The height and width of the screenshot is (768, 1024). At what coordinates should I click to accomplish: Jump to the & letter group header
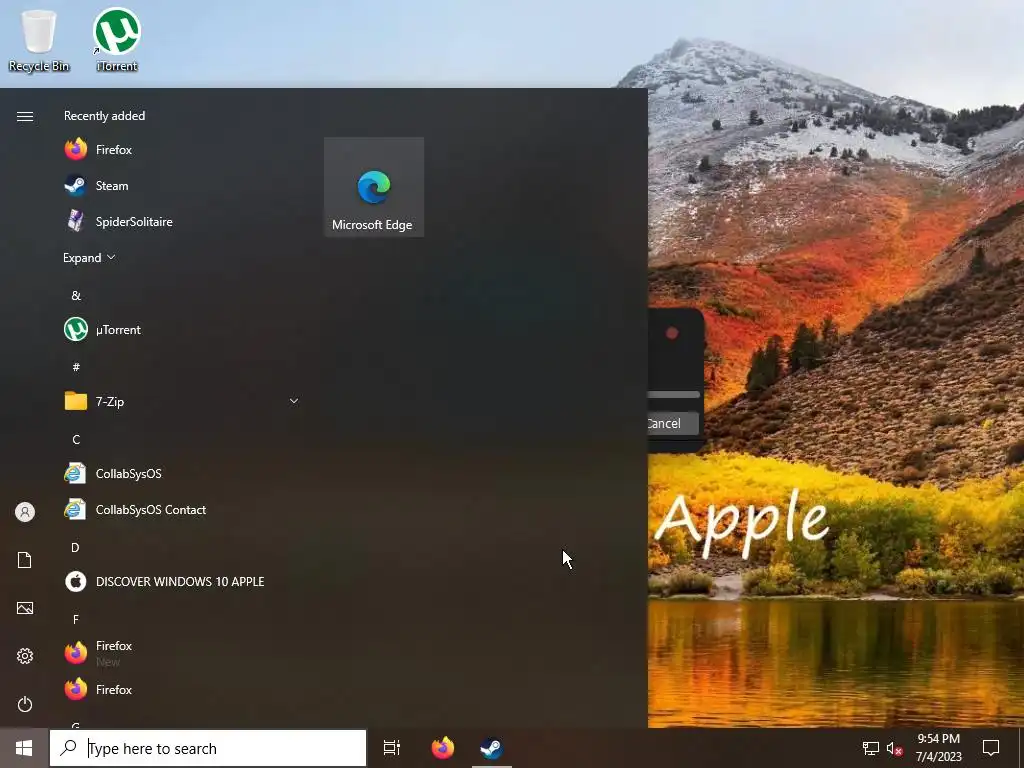(x=76, y=296)
